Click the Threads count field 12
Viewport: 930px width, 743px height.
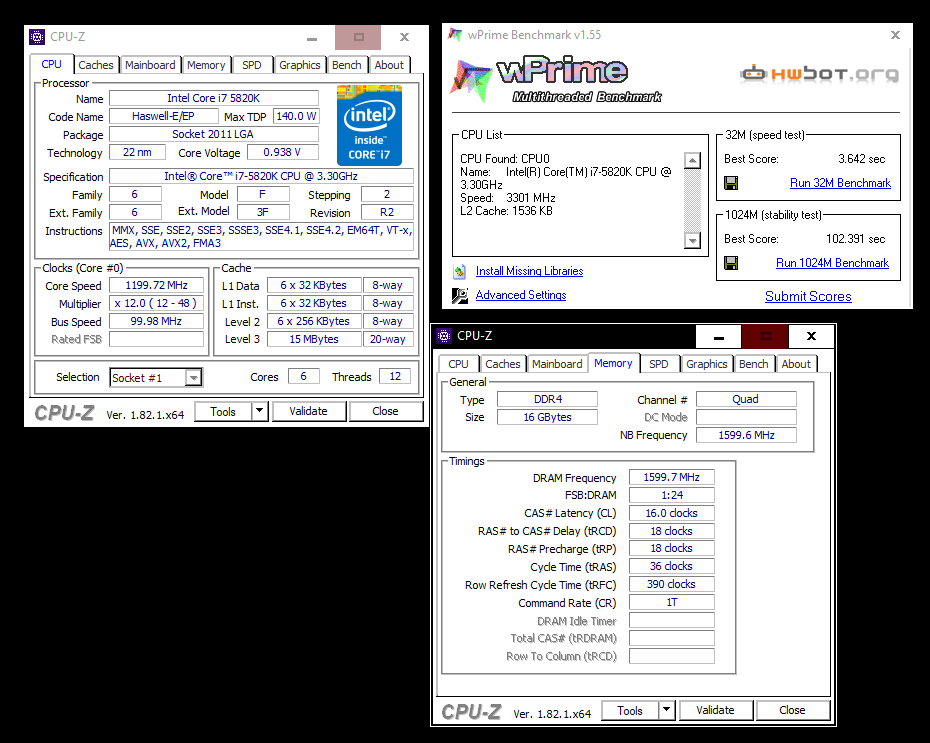395,377
